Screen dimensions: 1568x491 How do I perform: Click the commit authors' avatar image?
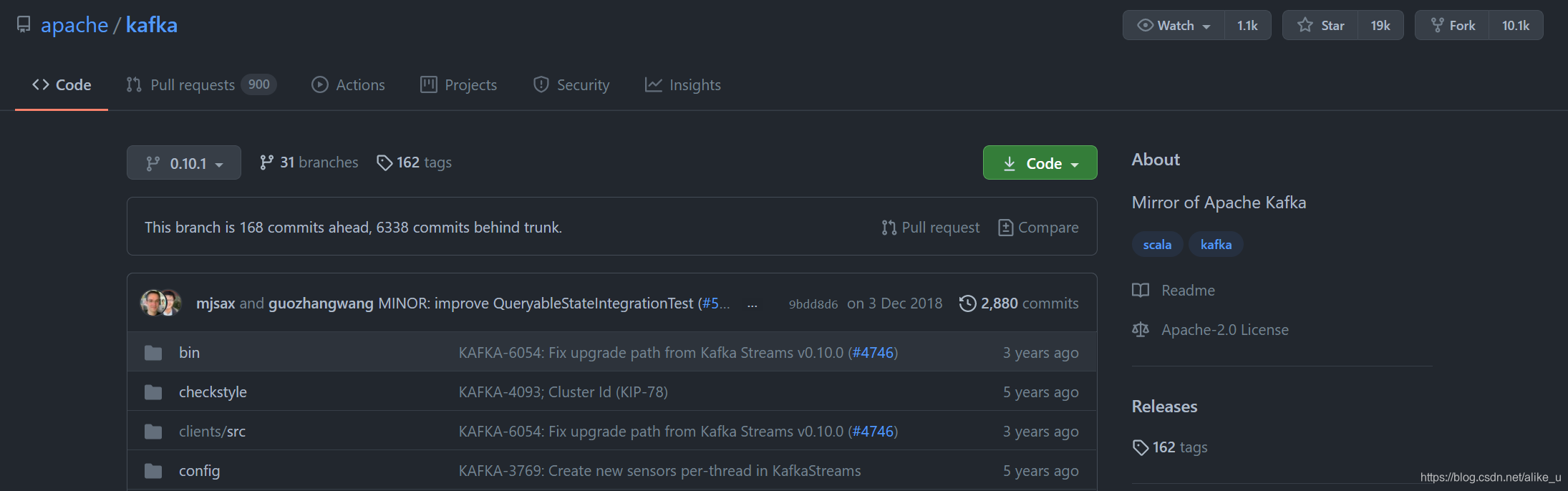click(161, 303)
